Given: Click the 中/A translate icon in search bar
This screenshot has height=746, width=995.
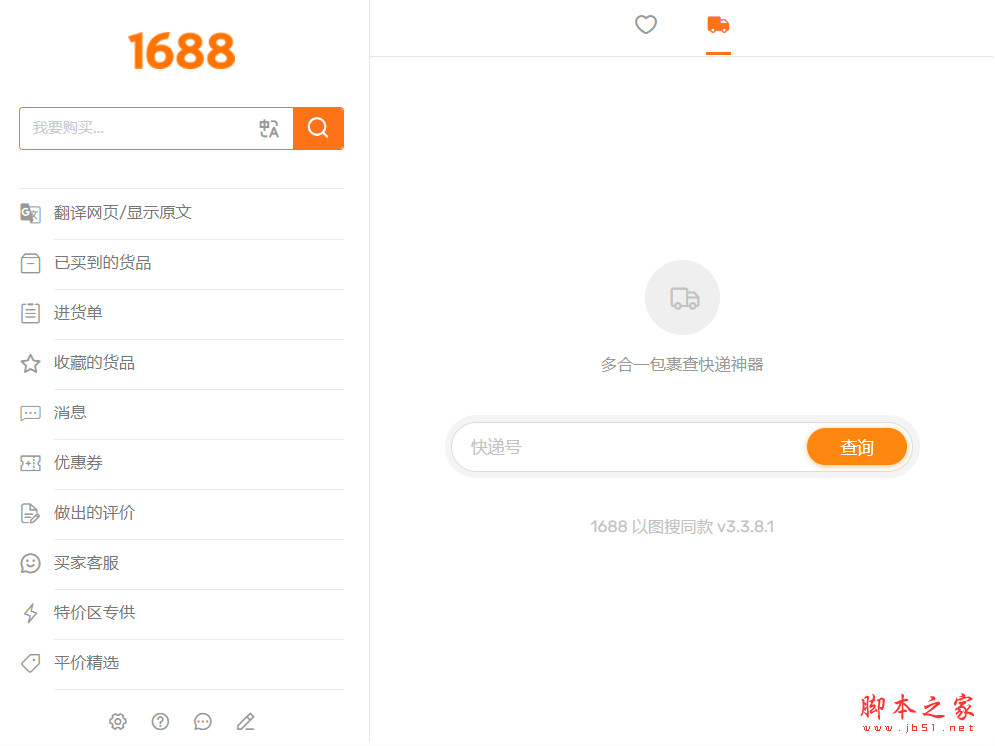Looking at the screenshot, I should 268,128.
